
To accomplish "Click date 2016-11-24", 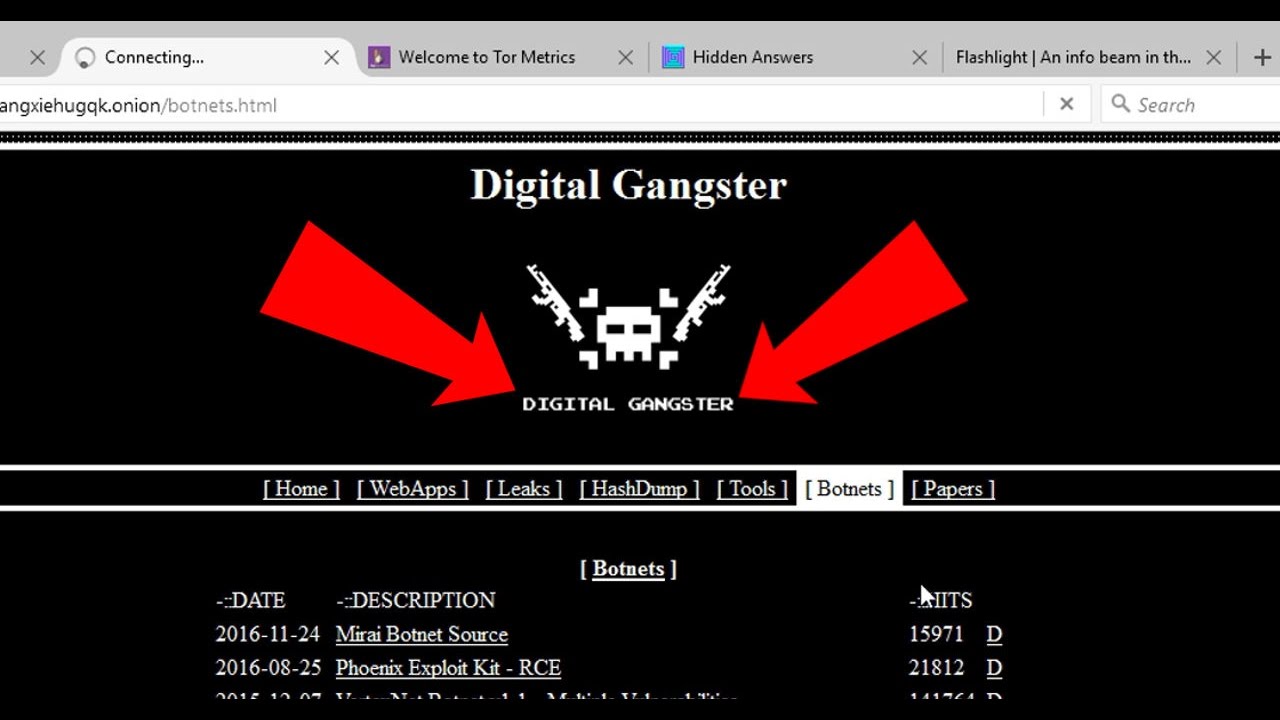I will (267, 635).
